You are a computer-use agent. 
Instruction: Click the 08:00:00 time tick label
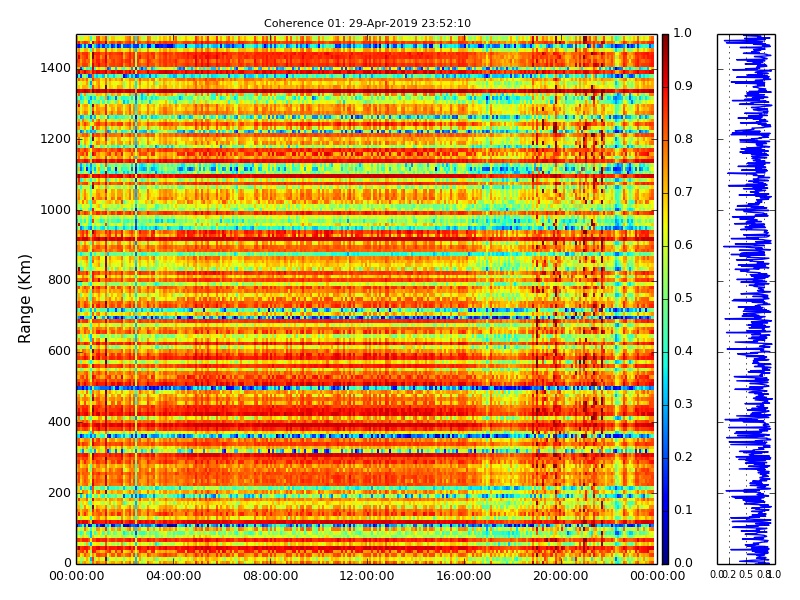coord(270,576)
